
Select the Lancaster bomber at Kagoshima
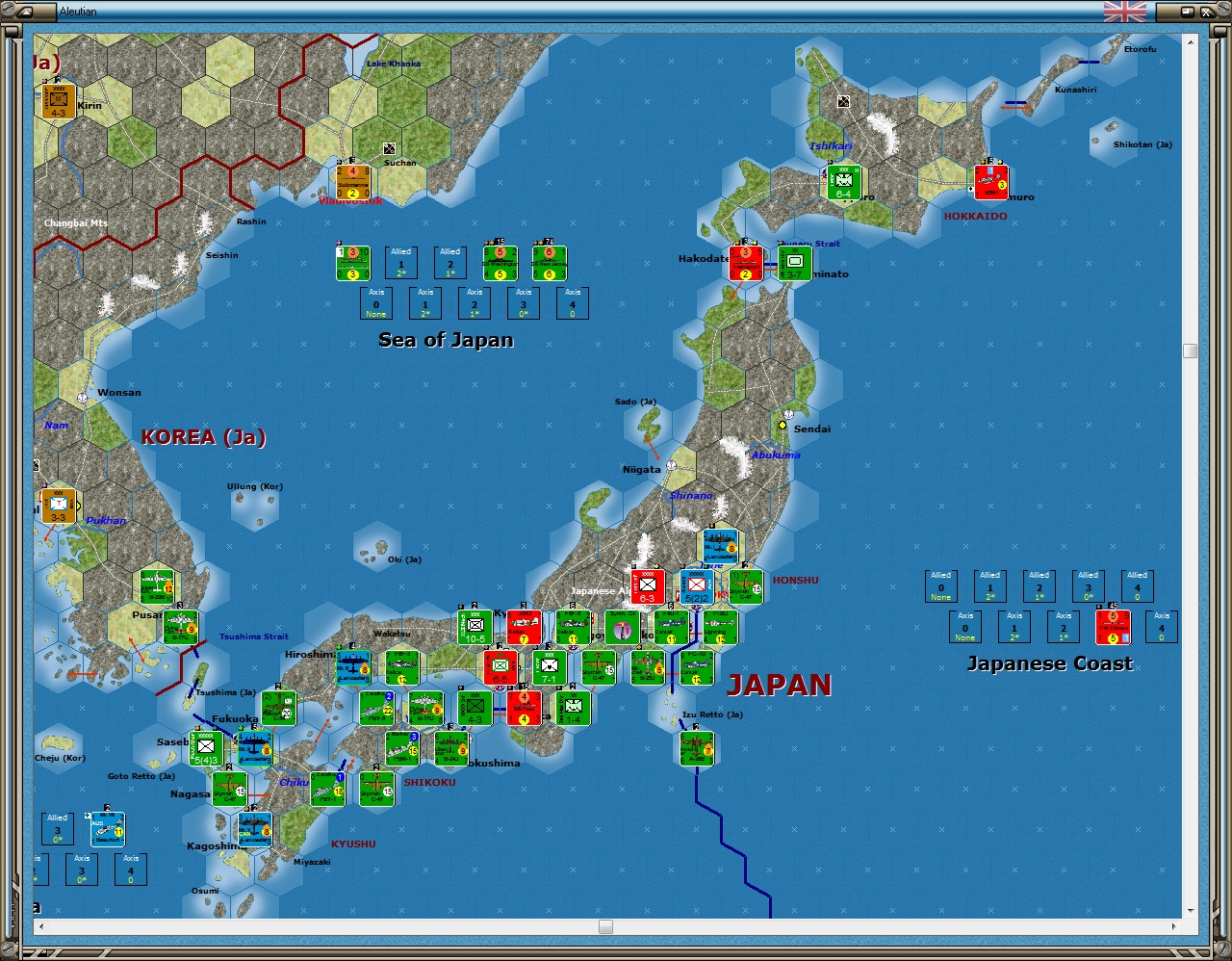255,829
